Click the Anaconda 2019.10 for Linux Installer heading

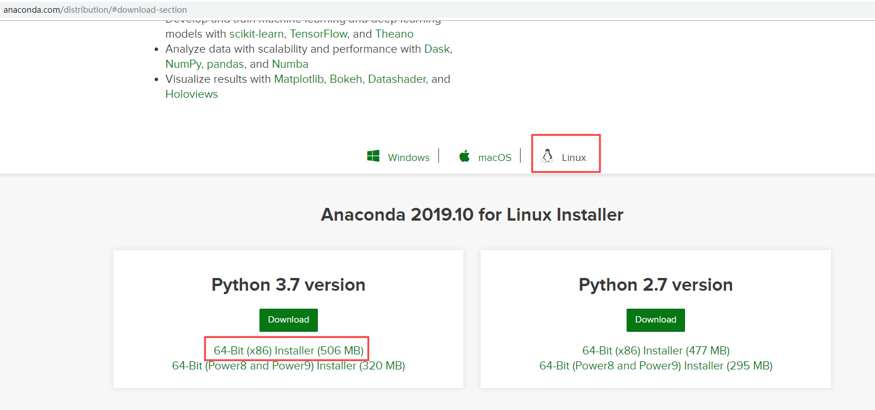click(472, 215)
